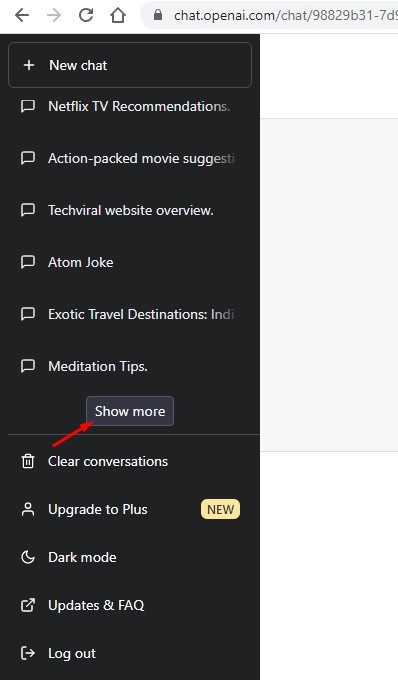Image resolution: width=398 pixels, height=680 pixels.
Task: Click the browser reload icon
Action: 86,15
